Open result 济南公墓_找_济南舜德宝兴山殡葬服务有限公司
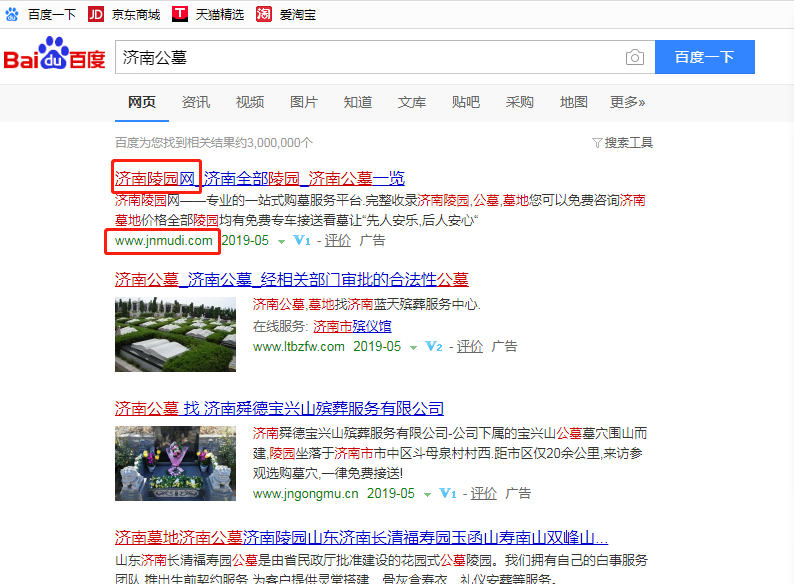 (280, 408)
